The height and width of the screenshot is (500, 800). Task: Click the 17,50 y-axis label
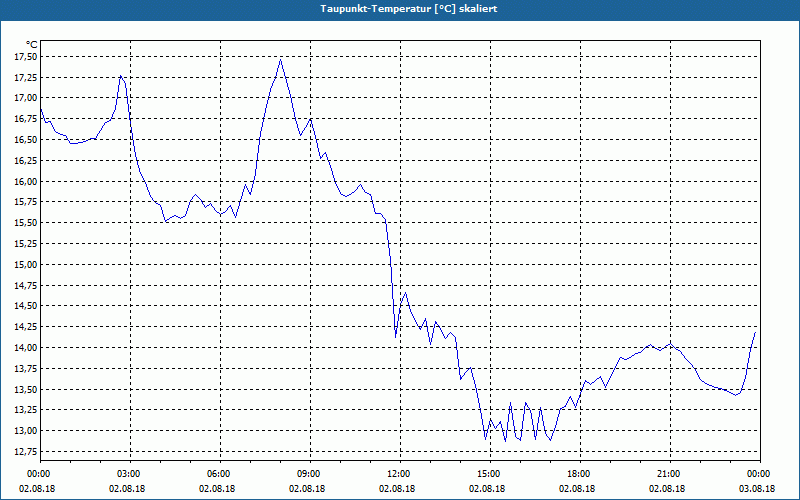point(25,57)
